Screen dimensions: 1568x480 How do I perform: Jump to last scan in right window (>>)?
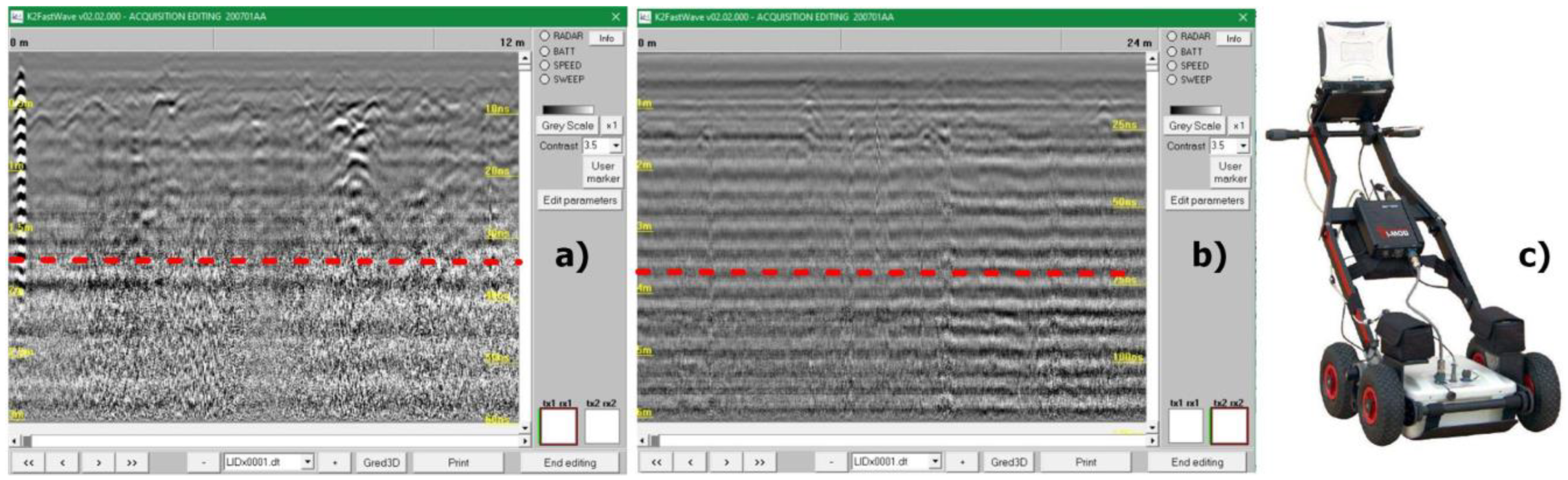point(759,463)
